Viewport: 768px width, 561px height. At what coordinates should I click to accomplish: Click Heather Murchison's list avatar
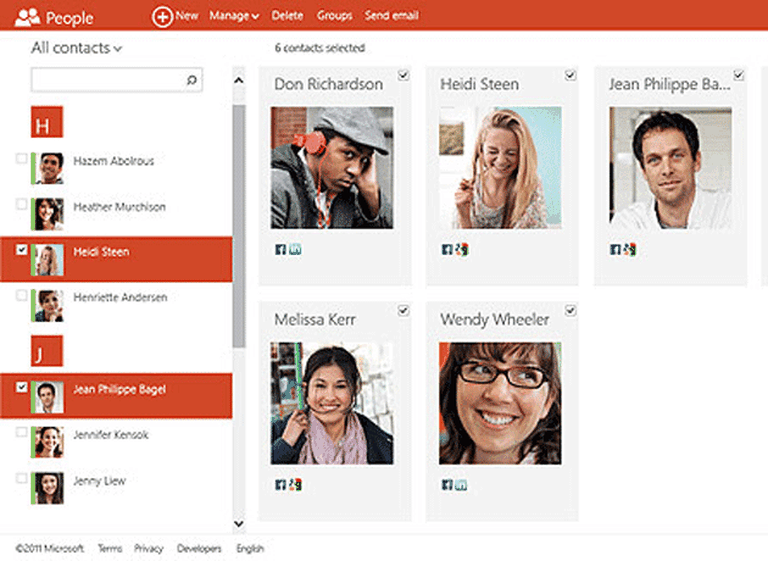pos(49,214)
